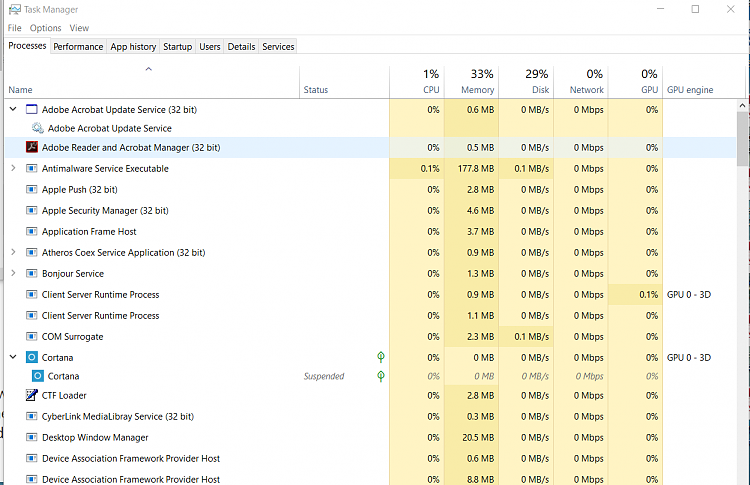Select the Apple Push (32 bit) process name
The image size is (750, 485).
tap(79, 189)
